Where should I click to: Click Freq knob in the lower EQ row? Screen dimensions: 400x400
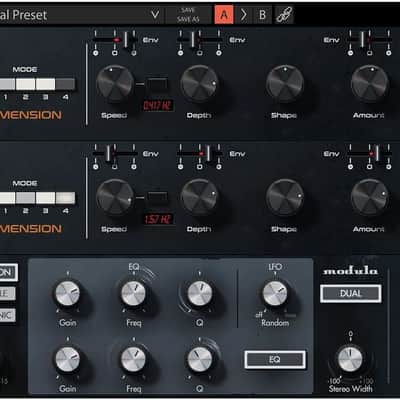click(134, 360)
